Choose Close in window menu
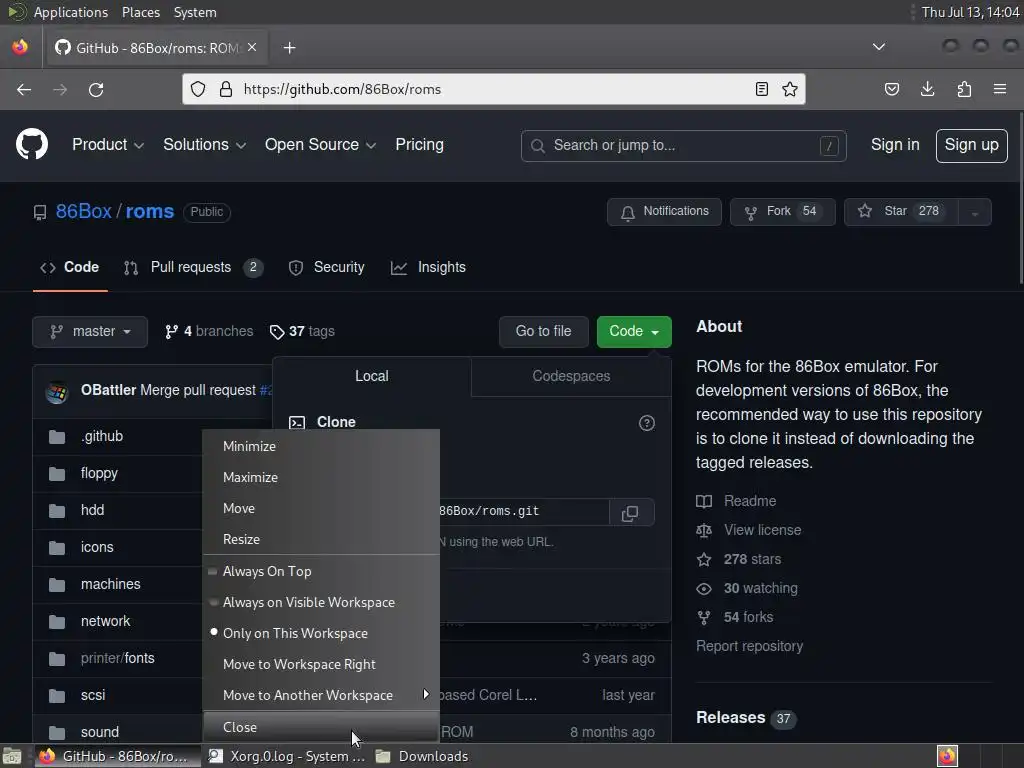Image resolution: width=1024 pixels, height=768 pixels. point(321,727)
